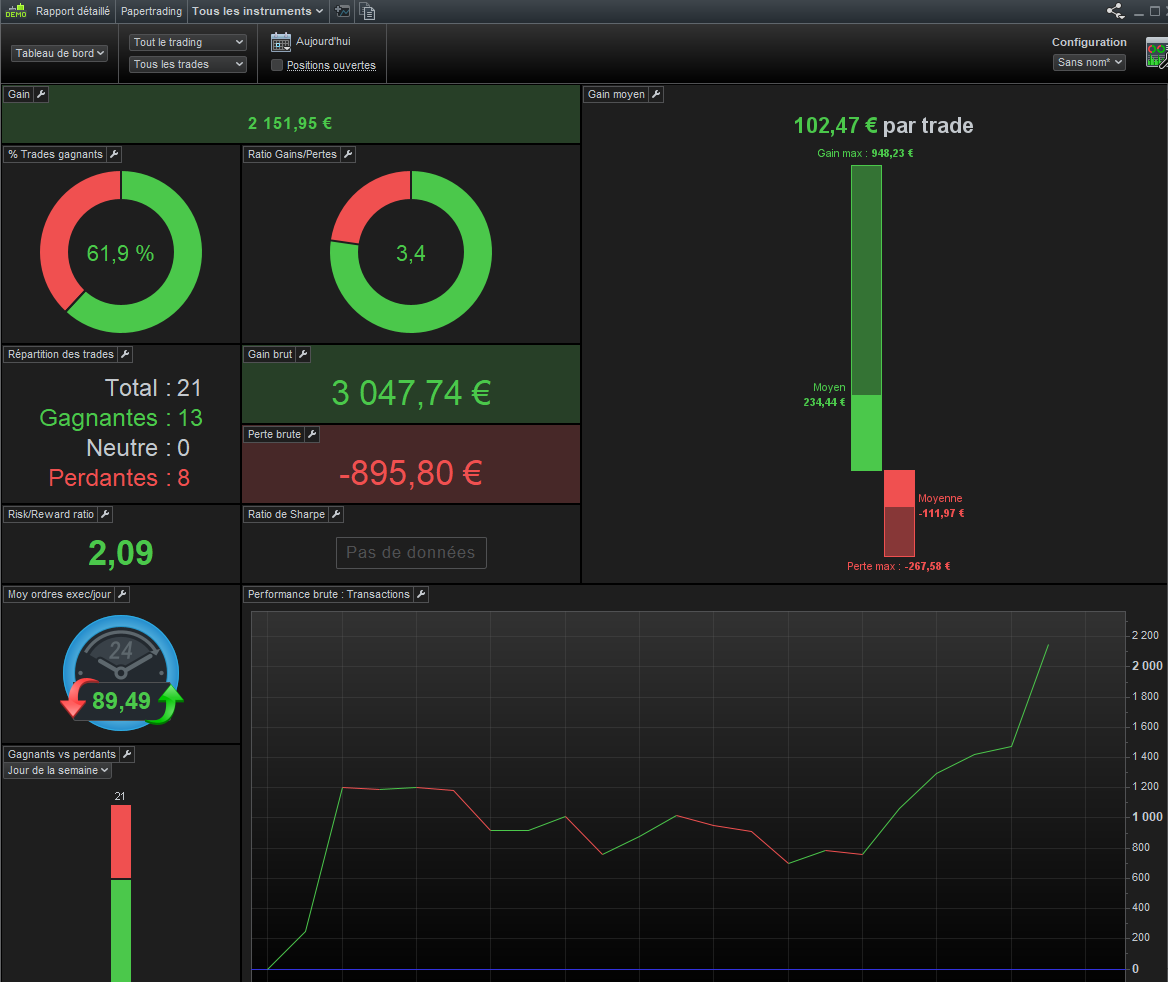1168x982 pixels.
Task: Click the Perdantes : 8 line
Action: coord(119,478)
